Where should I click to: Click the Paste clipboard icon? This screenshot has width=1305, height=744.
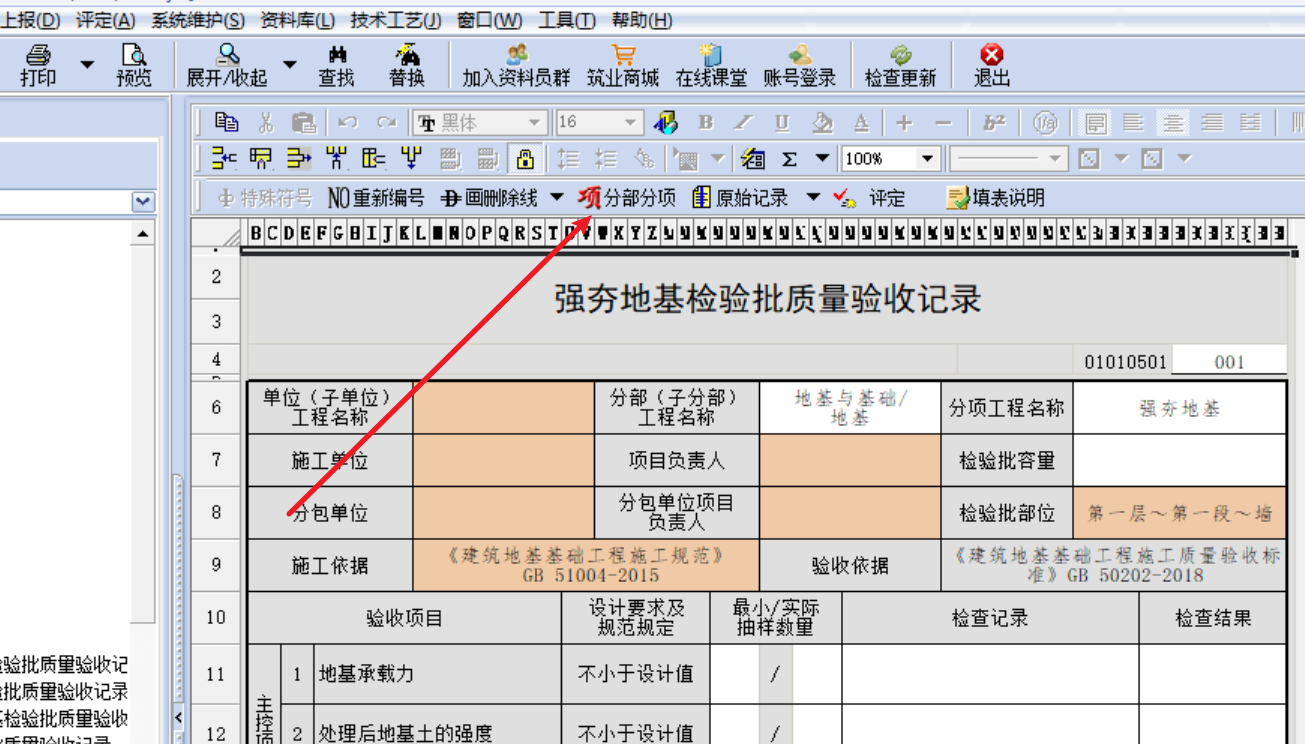pos(304,123)
